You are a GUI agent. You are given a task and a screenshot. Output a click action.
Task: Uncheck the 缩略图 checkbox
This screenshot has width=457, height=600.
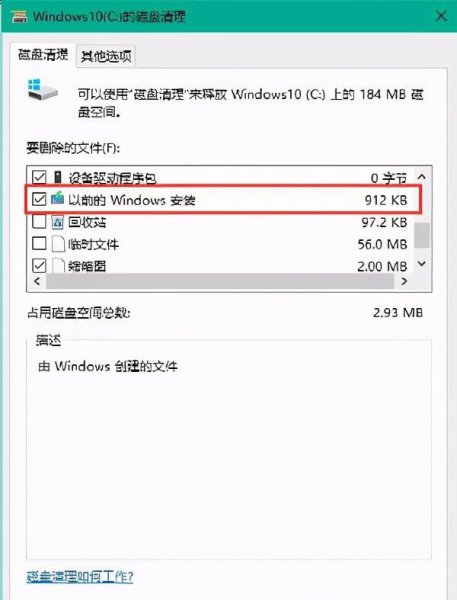click(39, 265)
